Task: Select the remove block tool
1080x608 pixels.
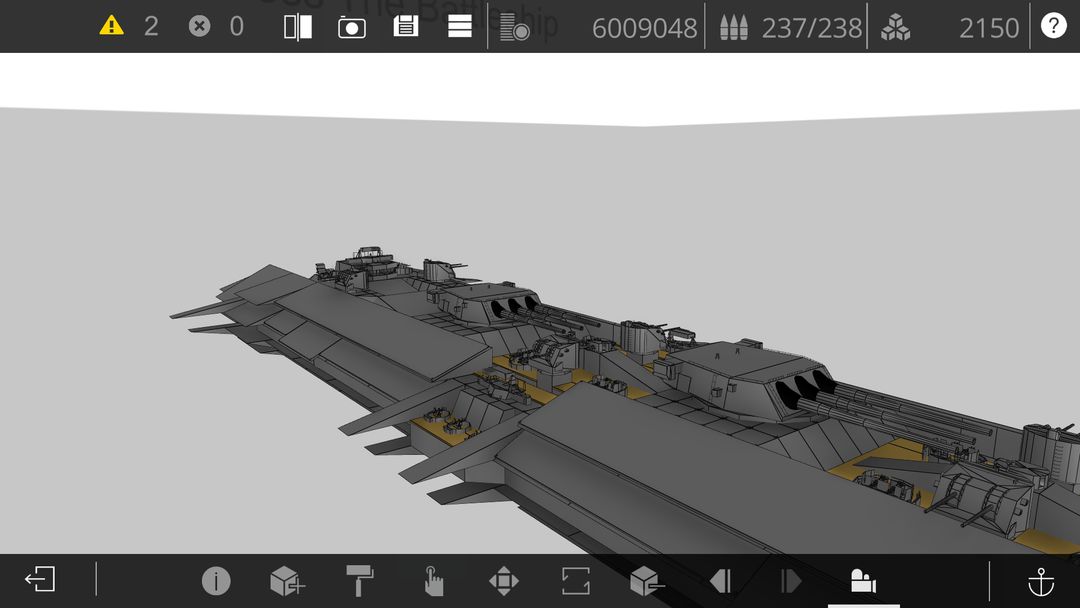Action: coord(647,580)
